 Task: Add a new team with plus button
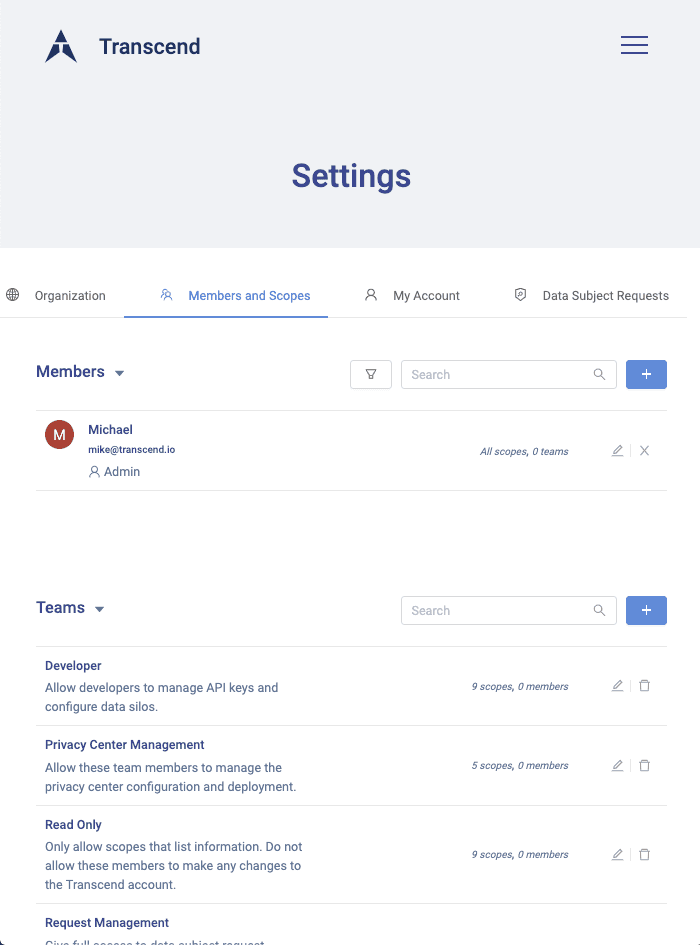646,610
